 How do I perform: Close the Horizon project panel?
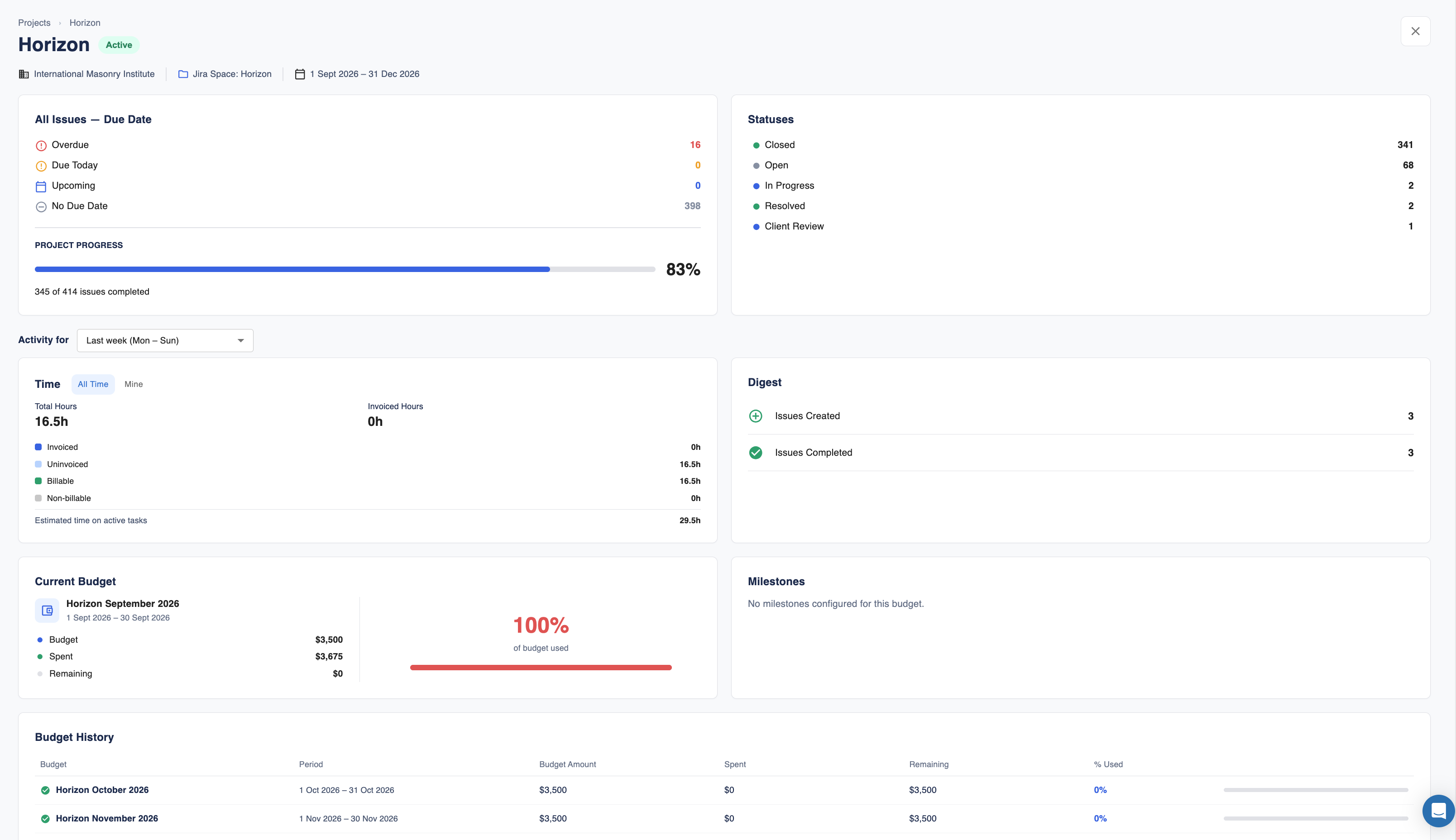pos(1415,31)
